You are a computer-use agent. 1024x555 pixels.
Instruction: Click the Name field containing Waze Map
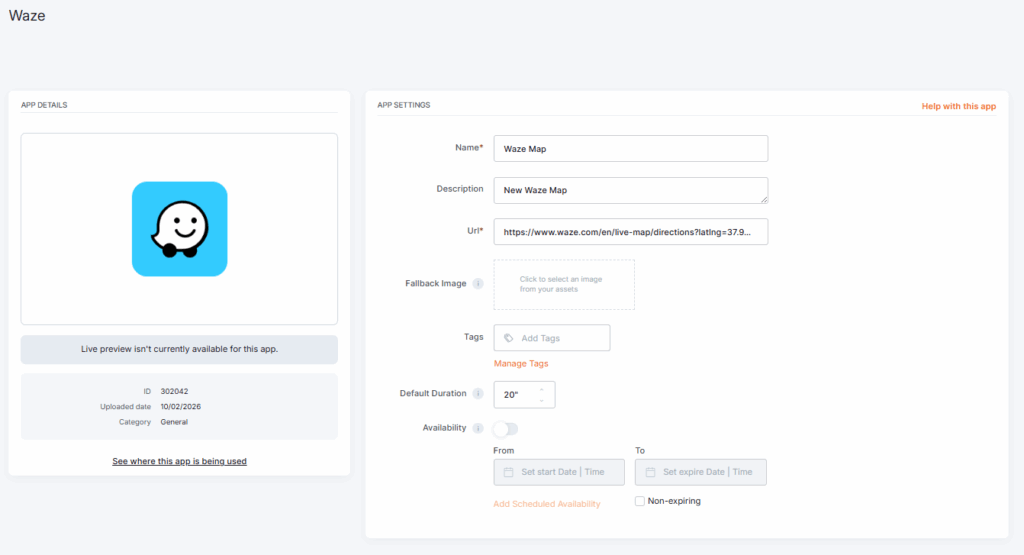[x=630, y=148]
